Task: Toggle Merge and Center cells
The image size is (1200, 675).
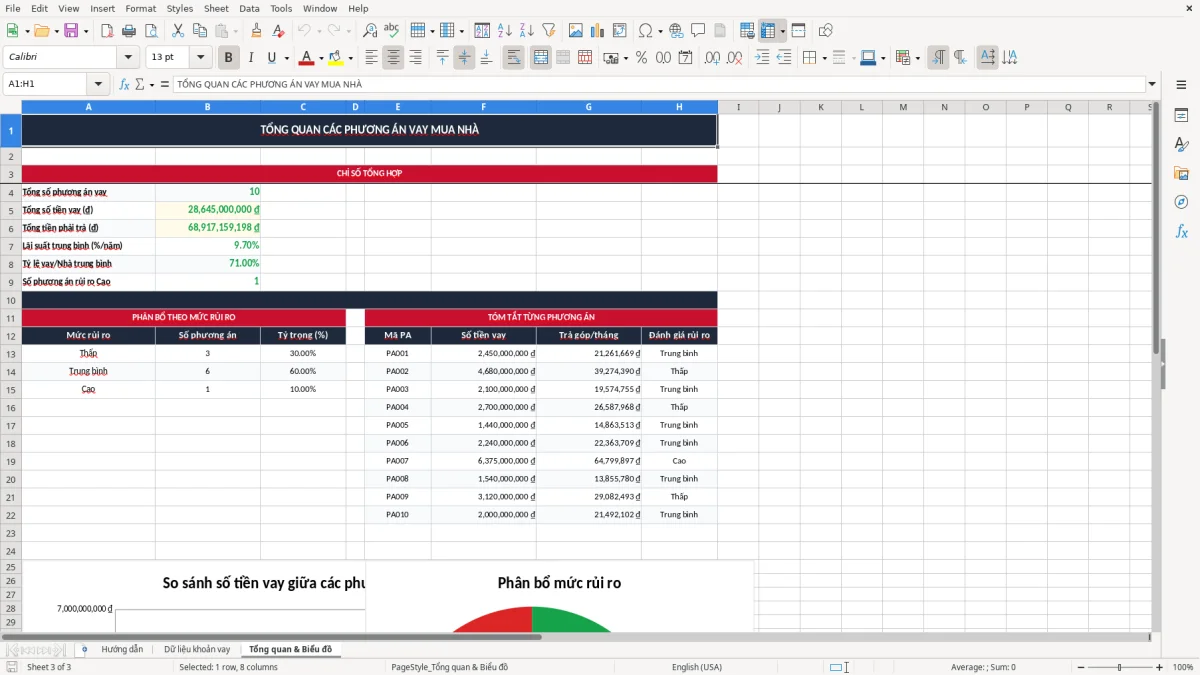Action: (541, 58)
